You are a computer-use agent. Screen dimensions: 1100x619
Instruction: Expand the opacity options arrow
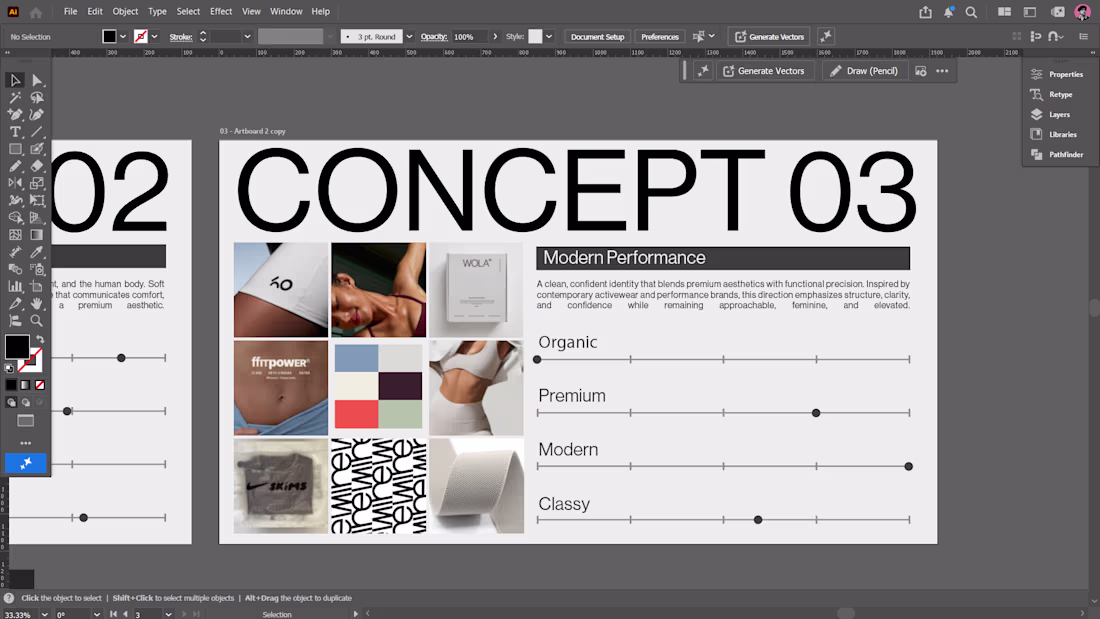[x=495, y=36]
